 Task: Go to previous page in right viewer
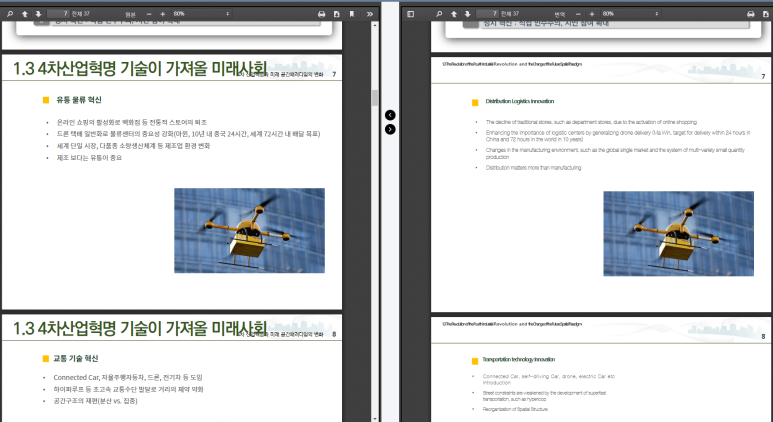pyautogui.click(x=454, y=14)
